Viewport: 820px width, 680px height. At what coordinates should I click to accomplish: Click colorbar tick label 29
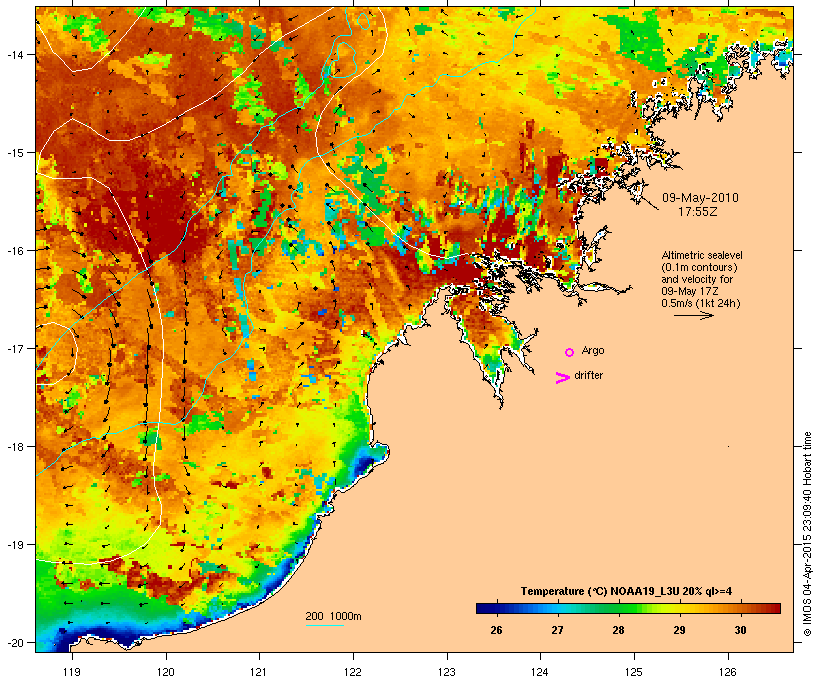[679, 630]
